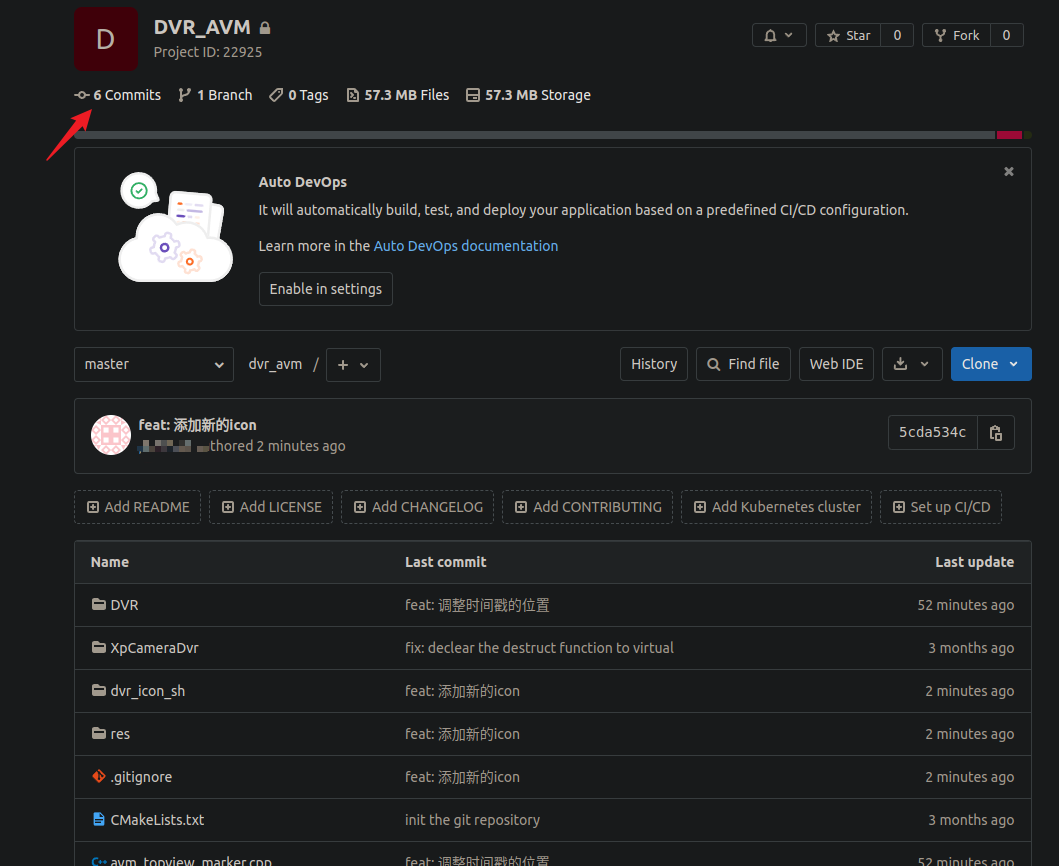Click the repository languages color bar
Viewport: 1059px width, 866px height.
point(552,135)
